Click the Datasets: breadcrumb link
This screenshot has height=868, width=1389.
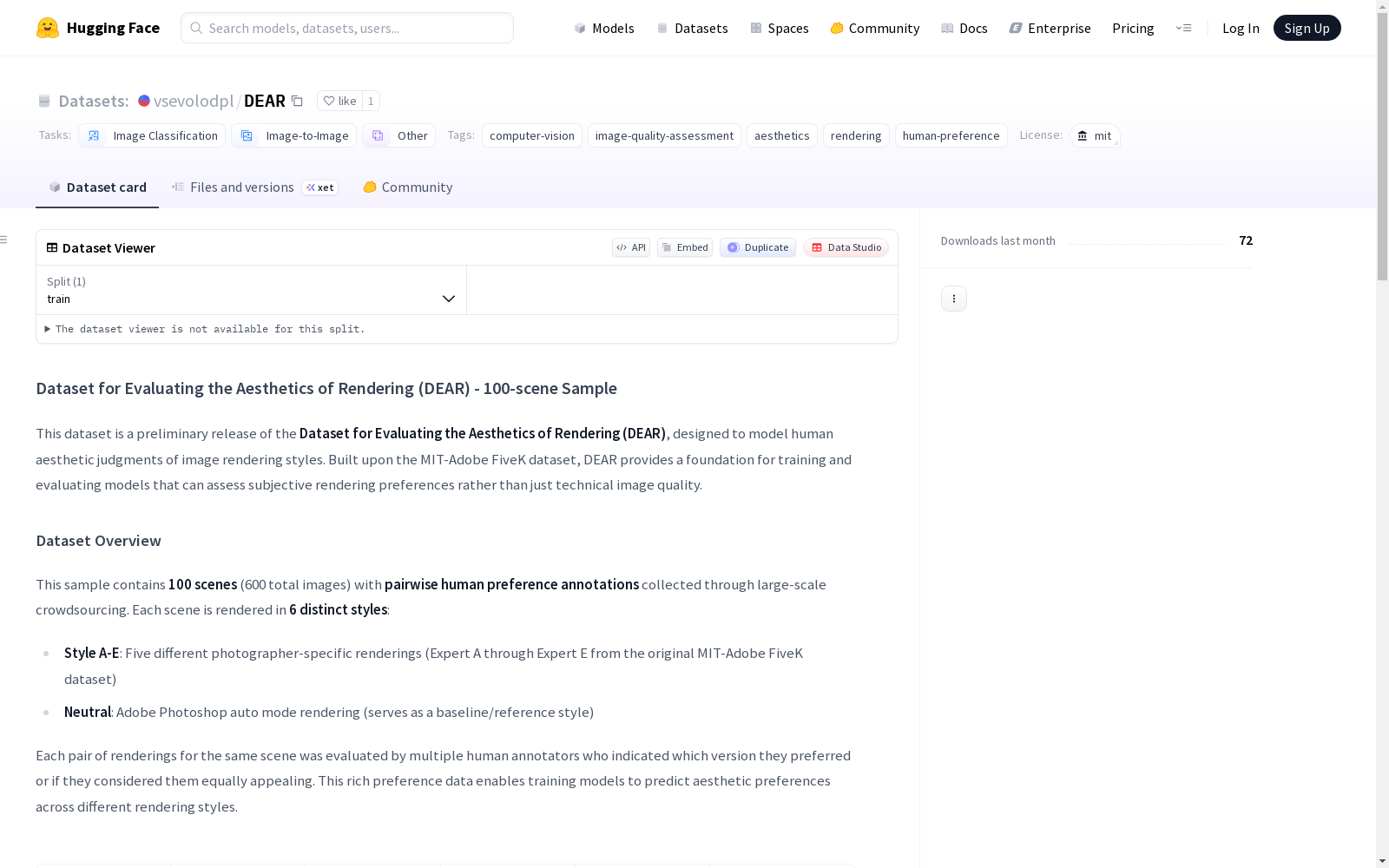(93, 101)
